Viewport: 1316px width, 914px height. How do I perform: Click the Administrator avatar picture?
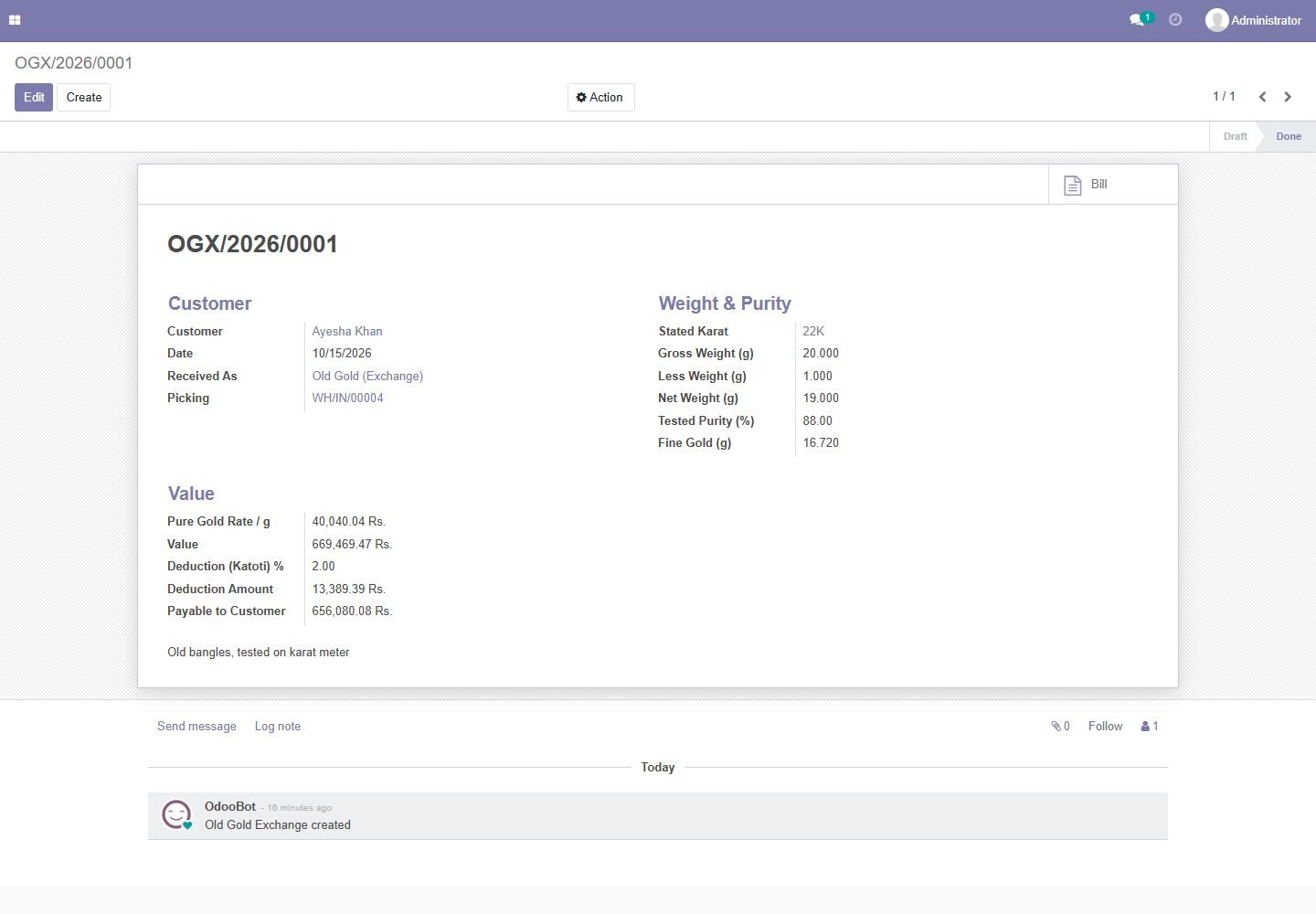[x=1216, y=20]
